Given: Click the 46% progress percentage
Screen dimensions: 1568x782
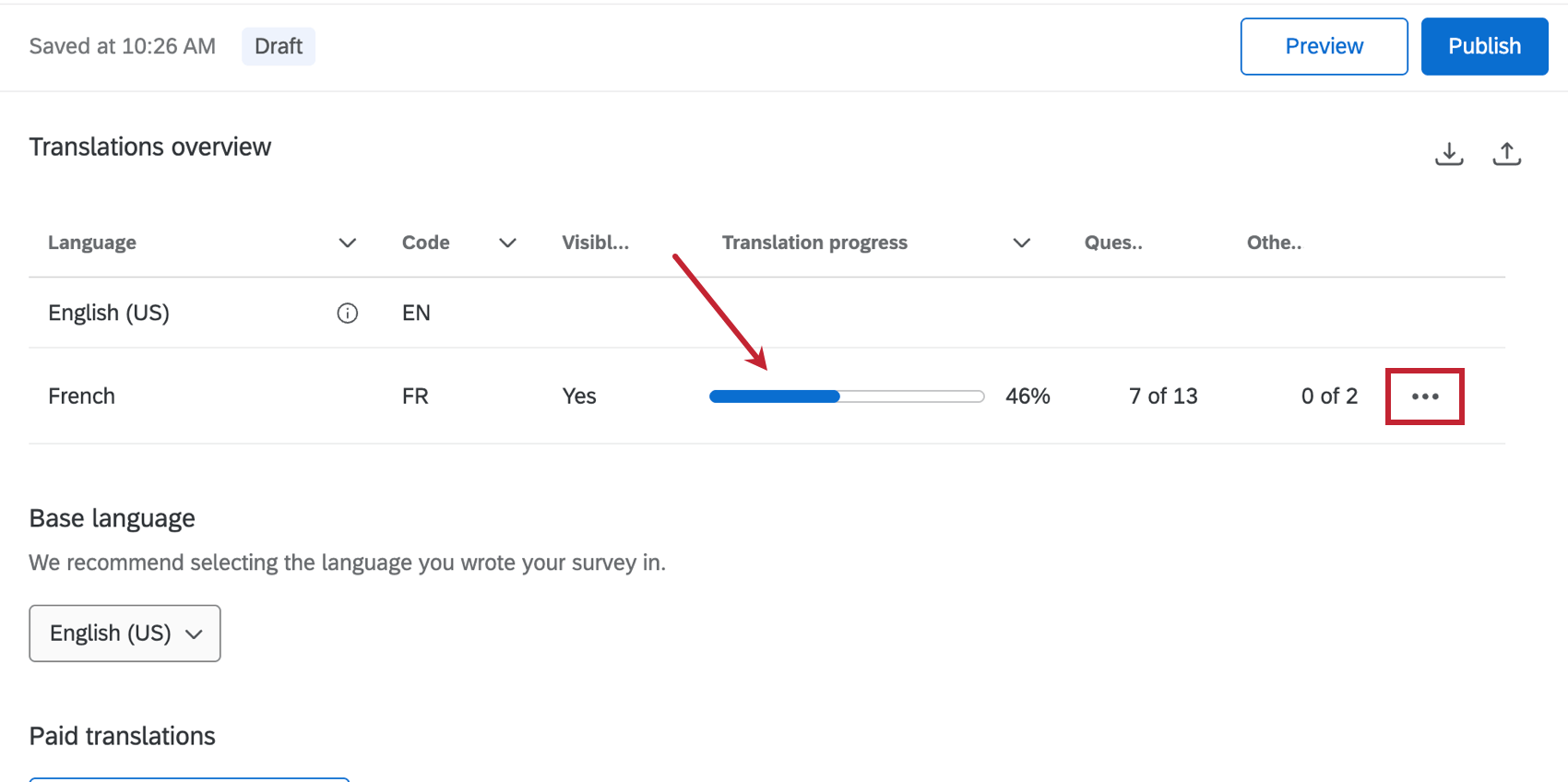Looking at the screenshot, I should click(1028, 397).
